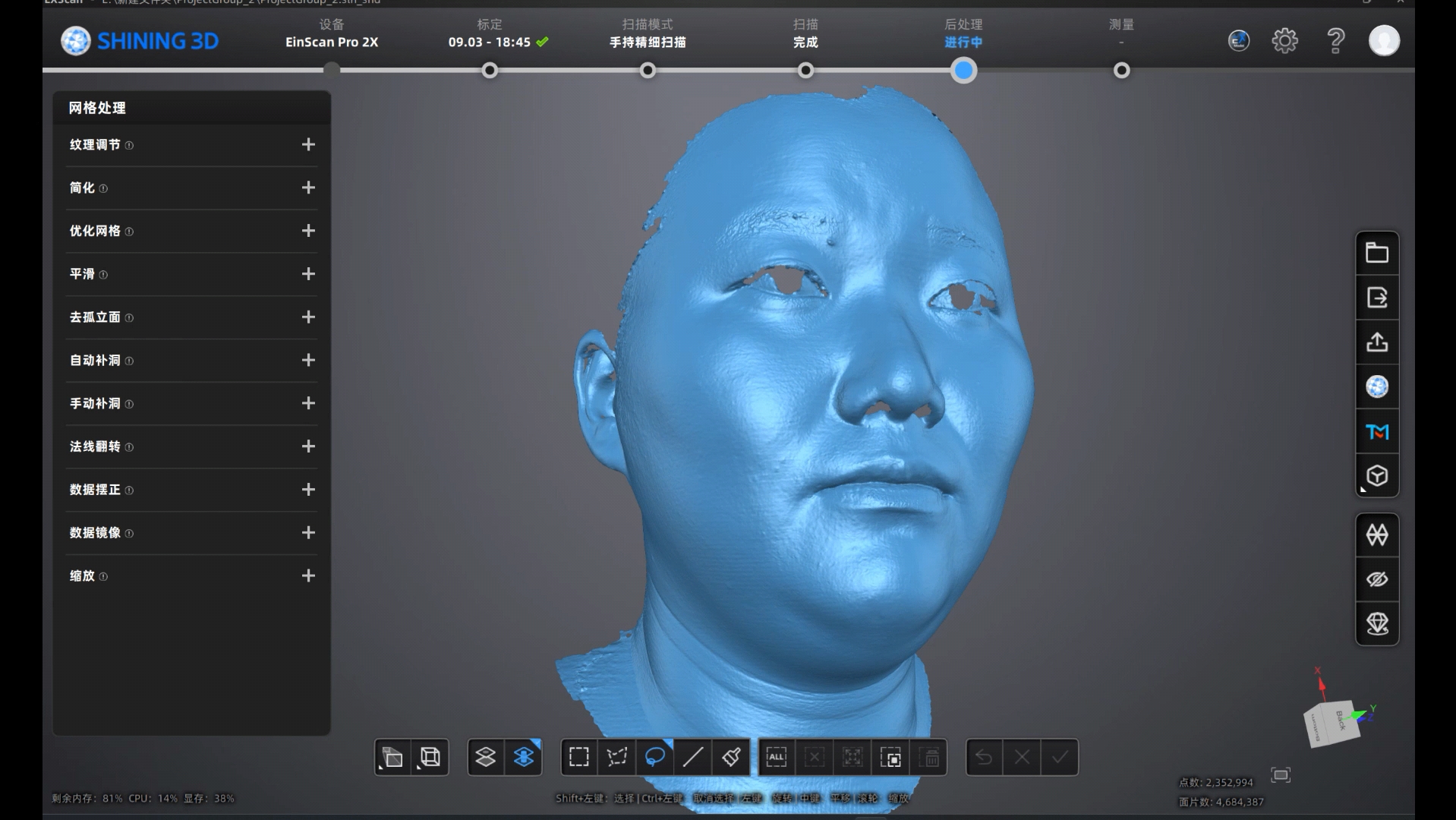Select the lasso selection tool
The height and width of the screenshot is (820, 1456).
(x=654, y=757)
